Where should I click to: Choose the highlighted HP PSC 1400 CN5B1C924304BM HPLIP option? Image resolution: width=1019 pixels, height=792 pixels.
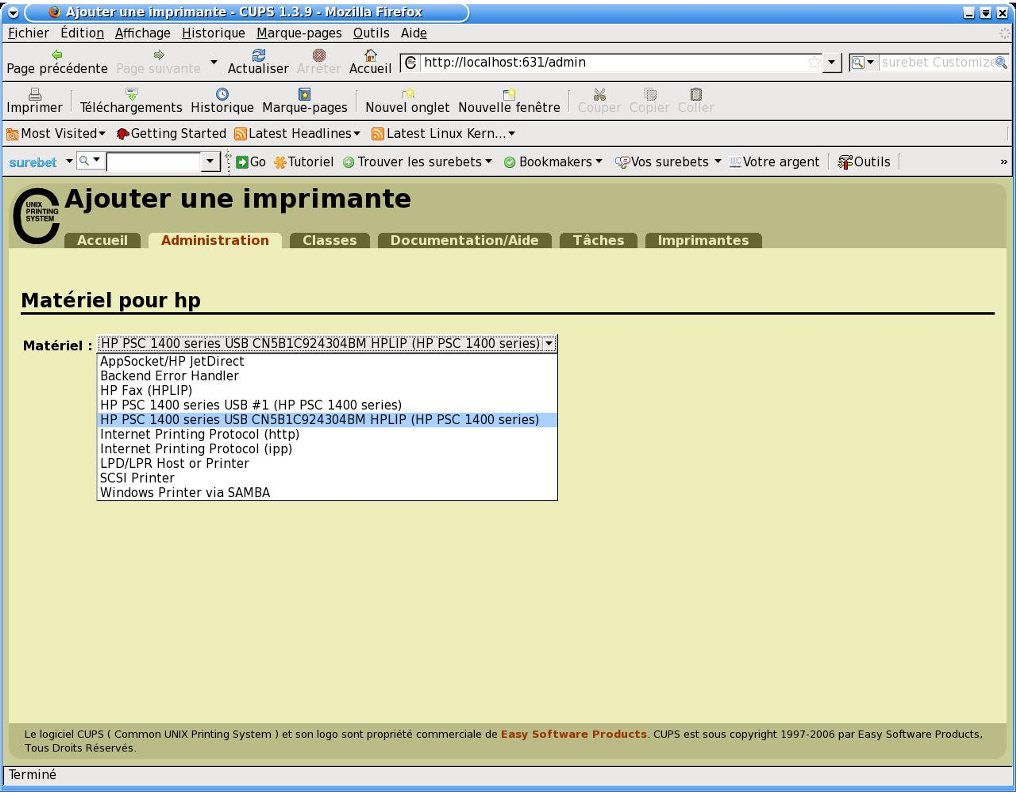327,420
